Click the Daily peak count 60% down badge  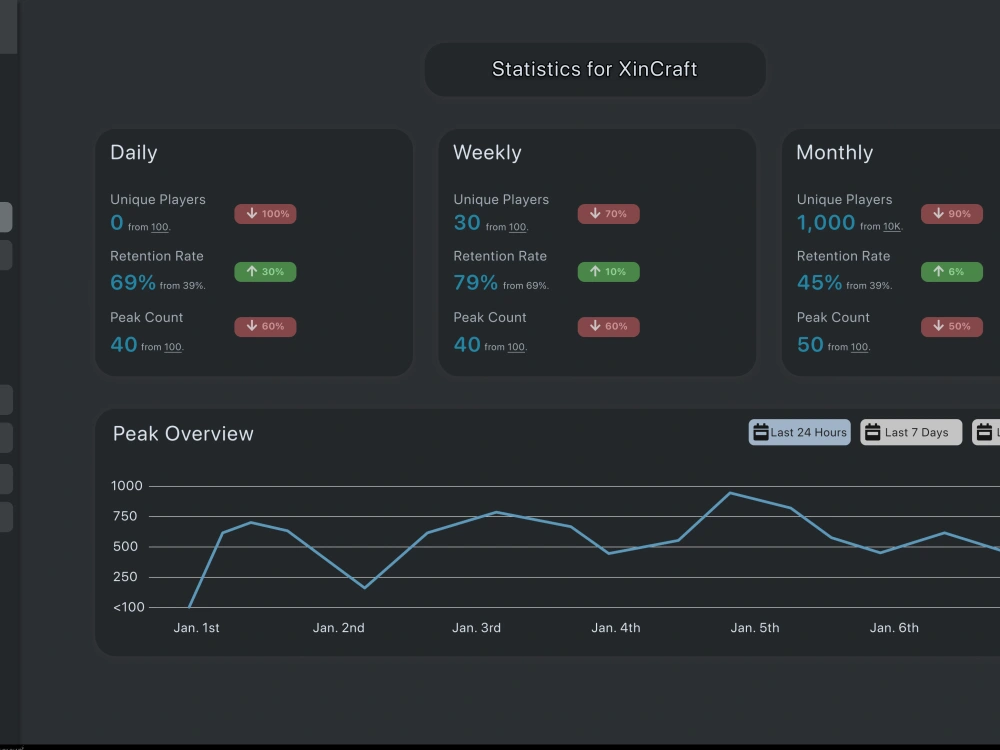pos(265,327)
